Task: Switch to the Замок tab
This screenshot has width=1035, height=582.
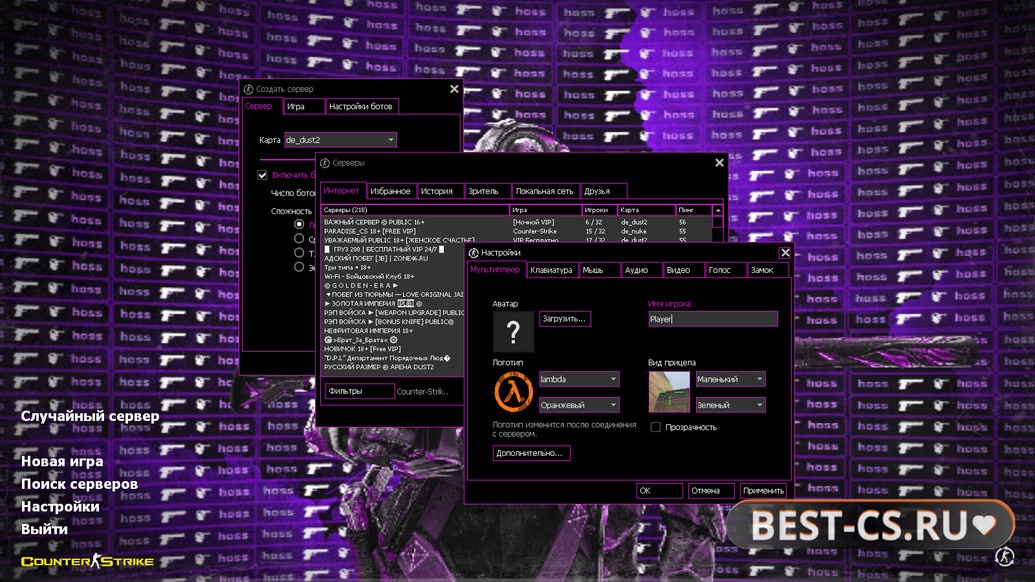Action: pyautogui.click(x=767, y=270)
